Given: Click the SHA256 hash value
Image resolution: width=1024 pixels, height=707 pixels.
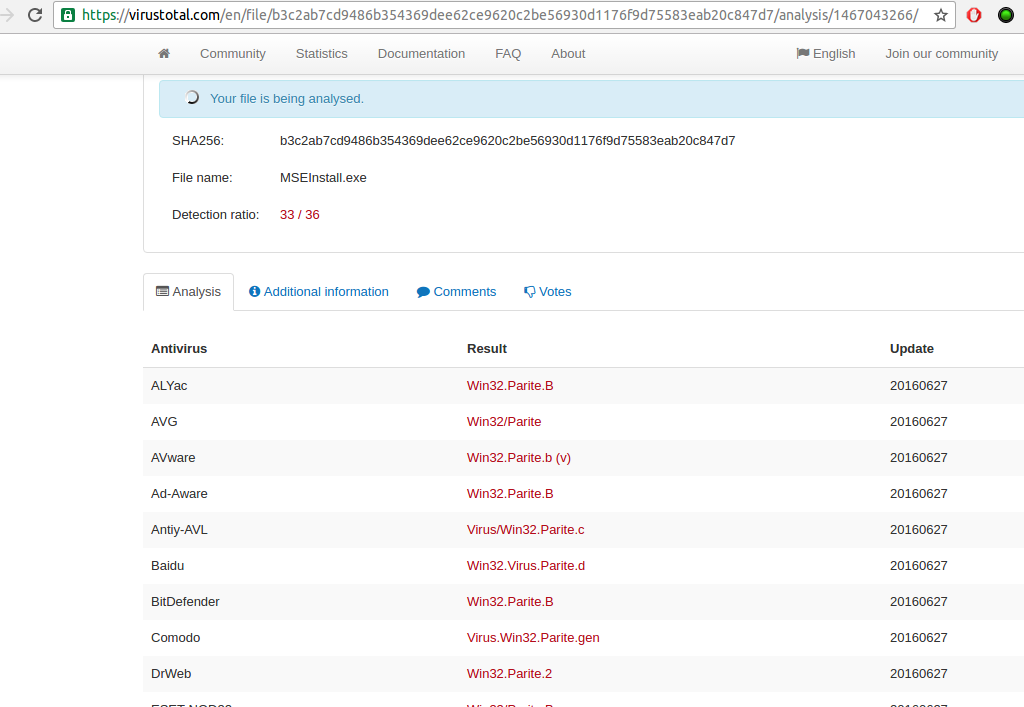Looking at the screenshot, I should (507, 140).
